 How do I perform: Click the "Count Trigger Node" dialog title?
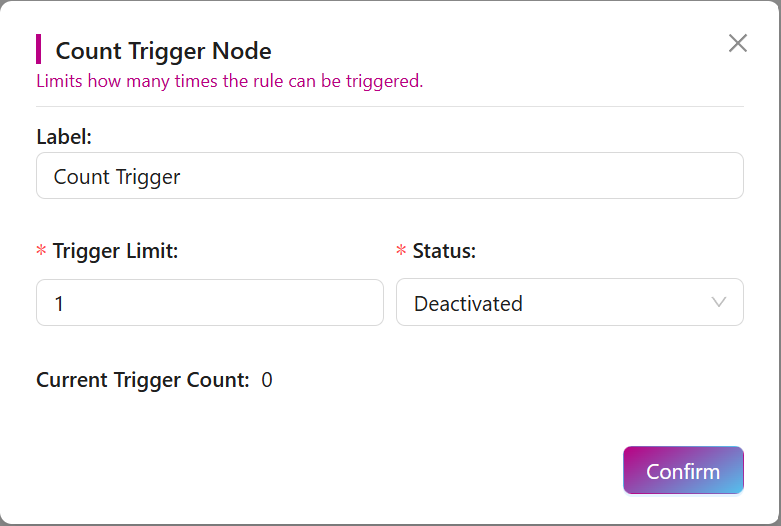pyautogui.click(x=163, y=51)
